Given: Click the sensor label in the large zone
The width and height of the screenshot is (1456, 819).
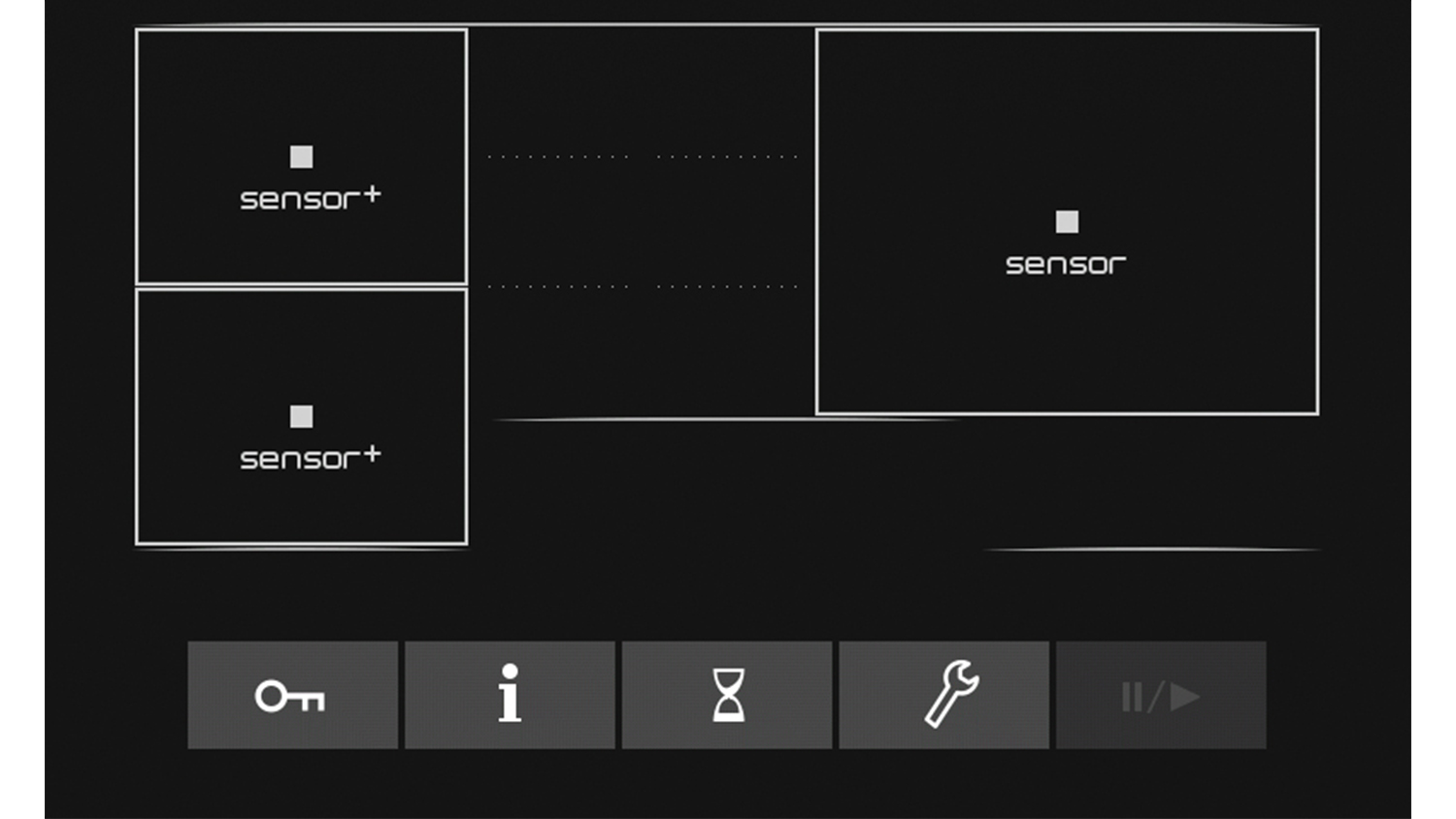Looking at the screenshot, I should (1066, 264).
